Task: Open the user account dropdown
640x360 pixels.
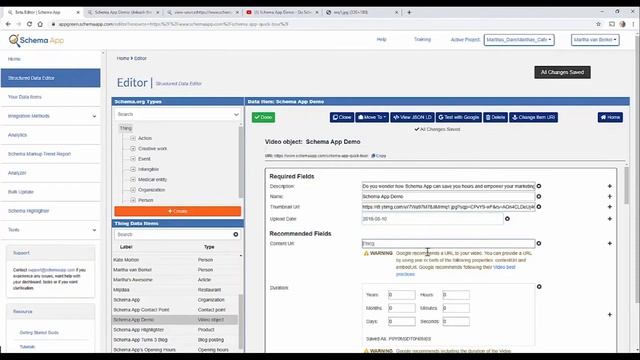Action: tap(595, 40)
